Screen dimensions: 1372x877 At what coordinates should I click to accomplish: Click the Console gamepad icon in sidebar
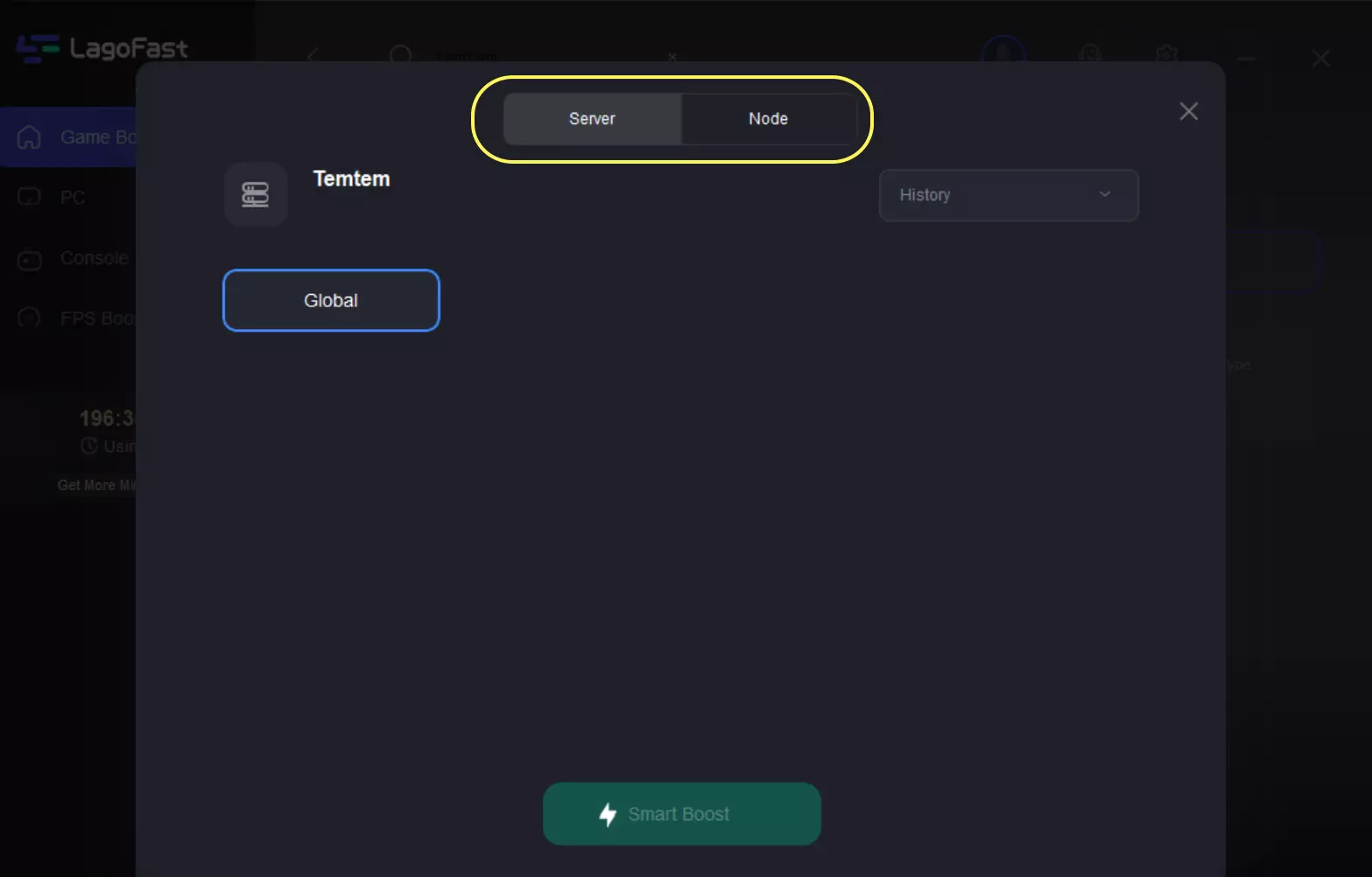[29, 259]
